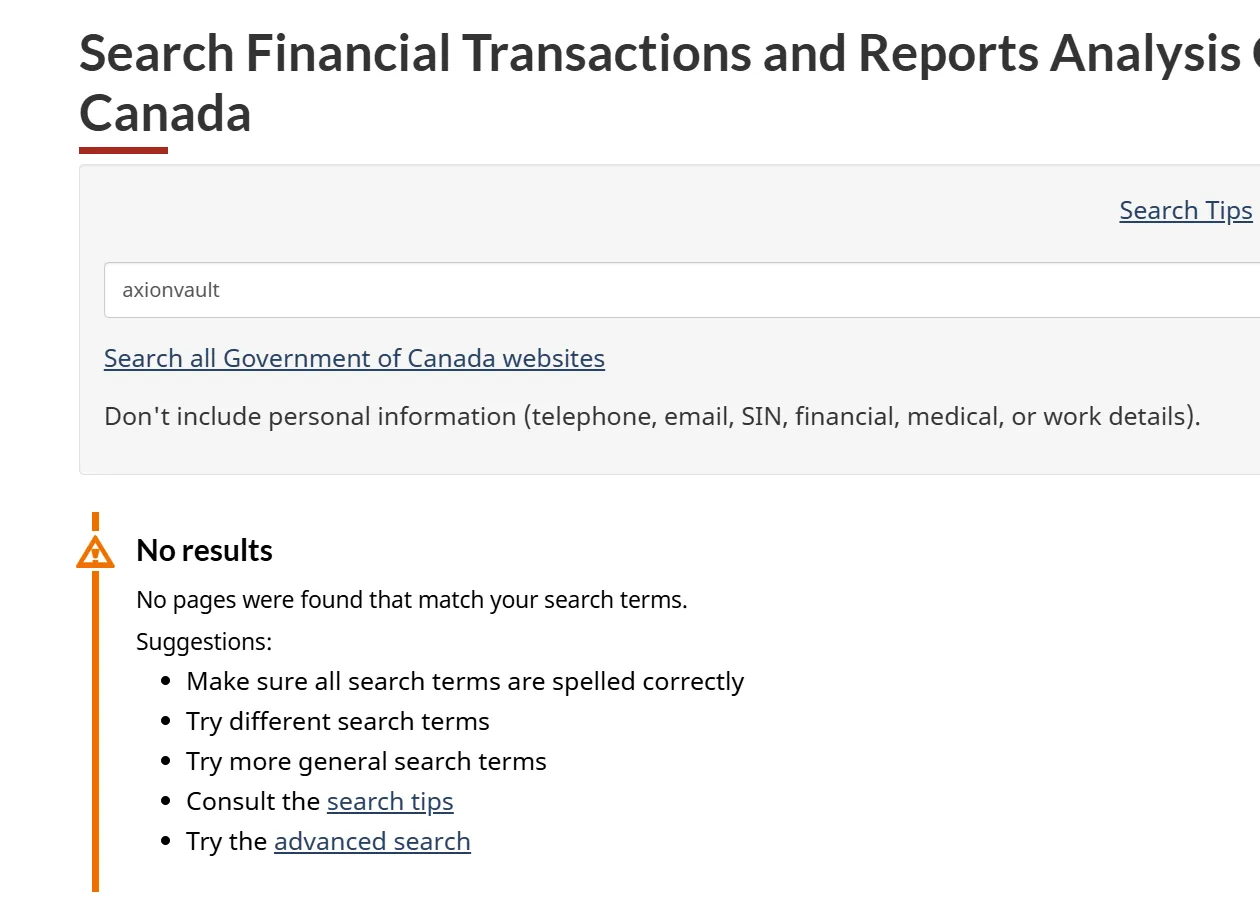Click the 'Suggestions:' label
Screen dimensions: 1260x916
click(204, 642)
